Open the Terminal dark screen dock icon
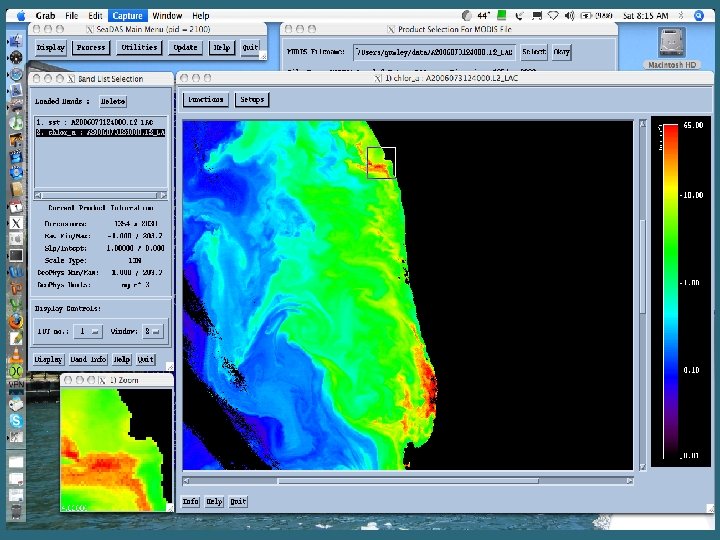The height and width of the screenshot is (540, 720). [16, 255]
